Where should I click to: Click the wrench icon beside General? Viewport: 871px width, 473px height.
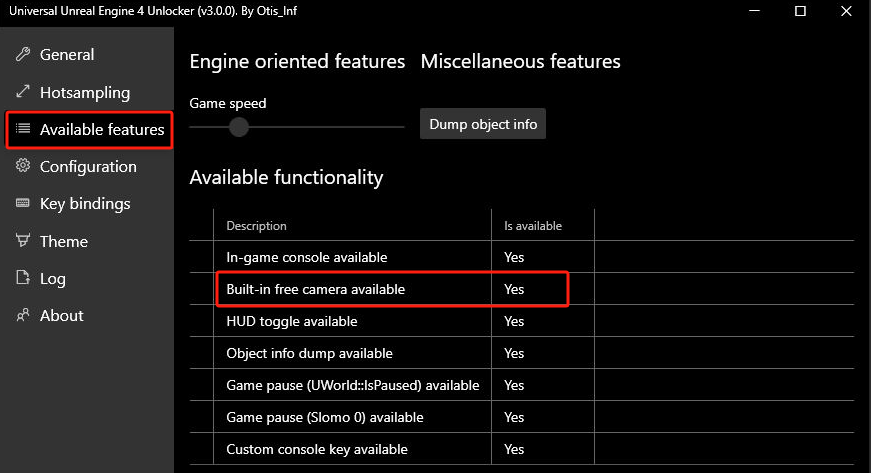23,54
